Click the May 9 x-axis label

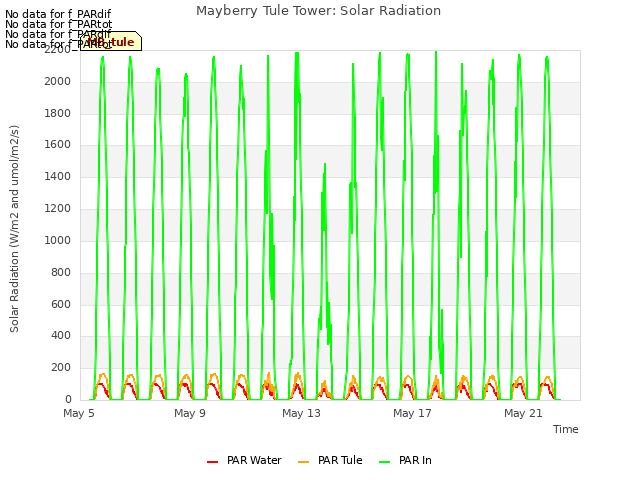coord(190,413)
